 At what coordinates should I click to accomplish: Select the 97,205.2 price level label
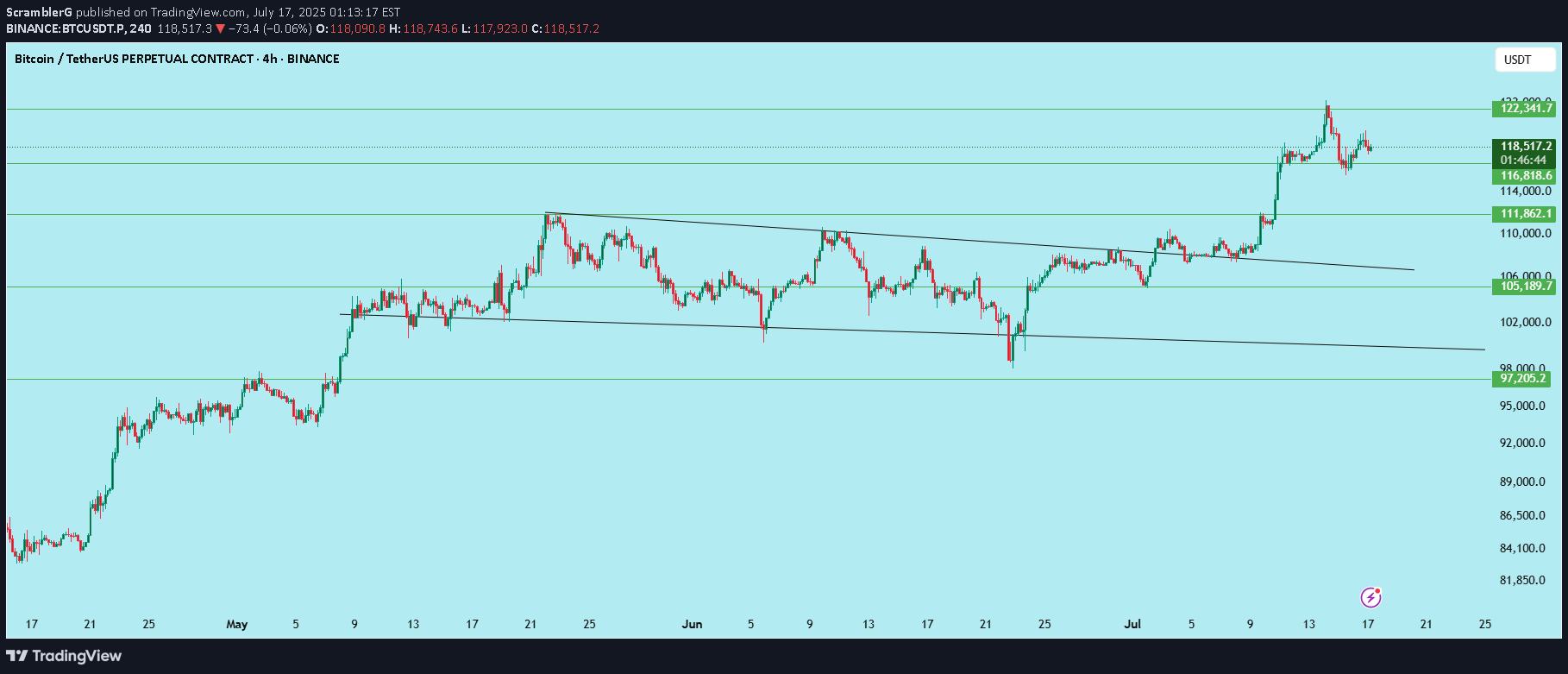[1521, 379]
